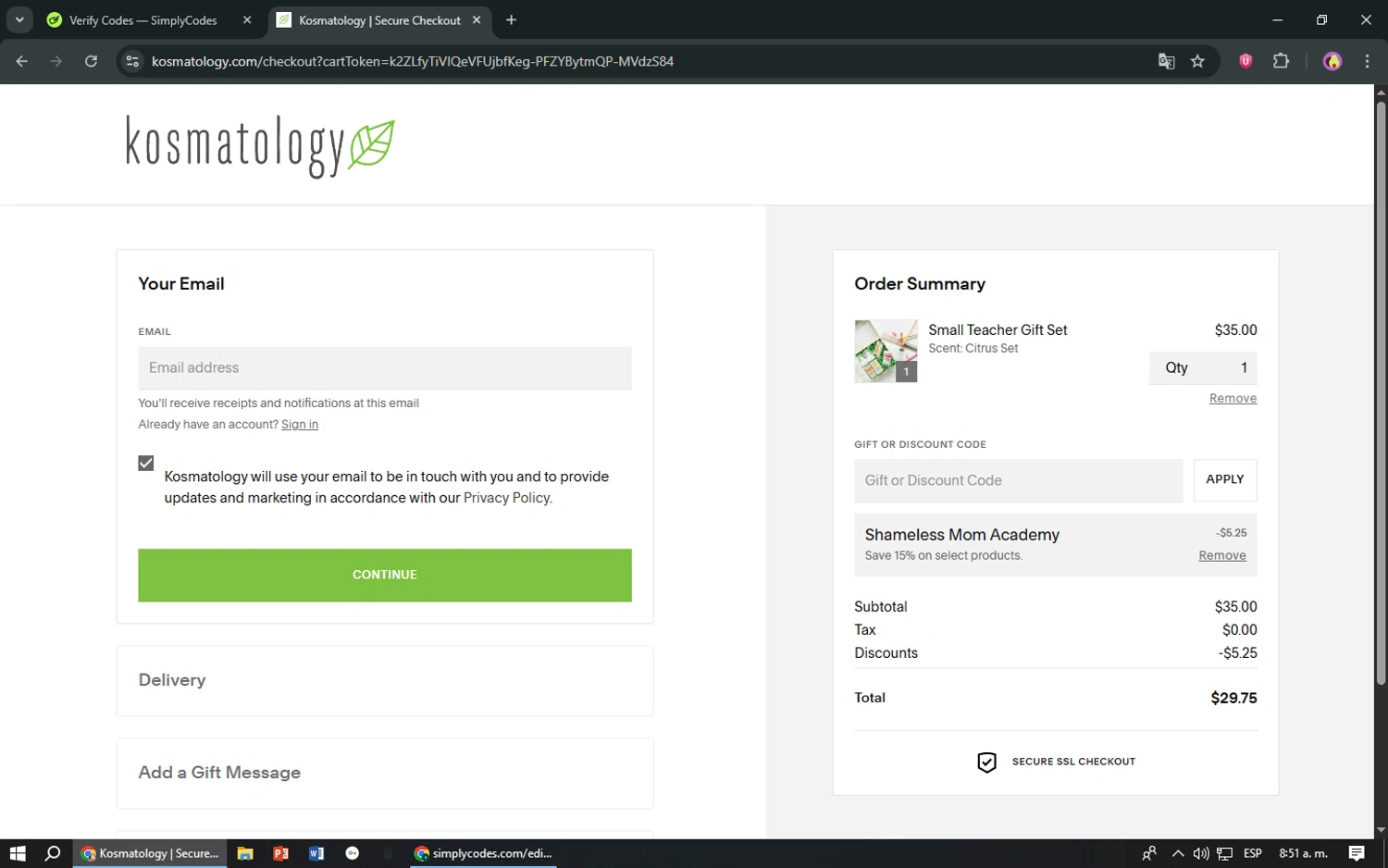The image size is (1388, 868).
Task: Go back to the previous page
Action: (22, 61)
